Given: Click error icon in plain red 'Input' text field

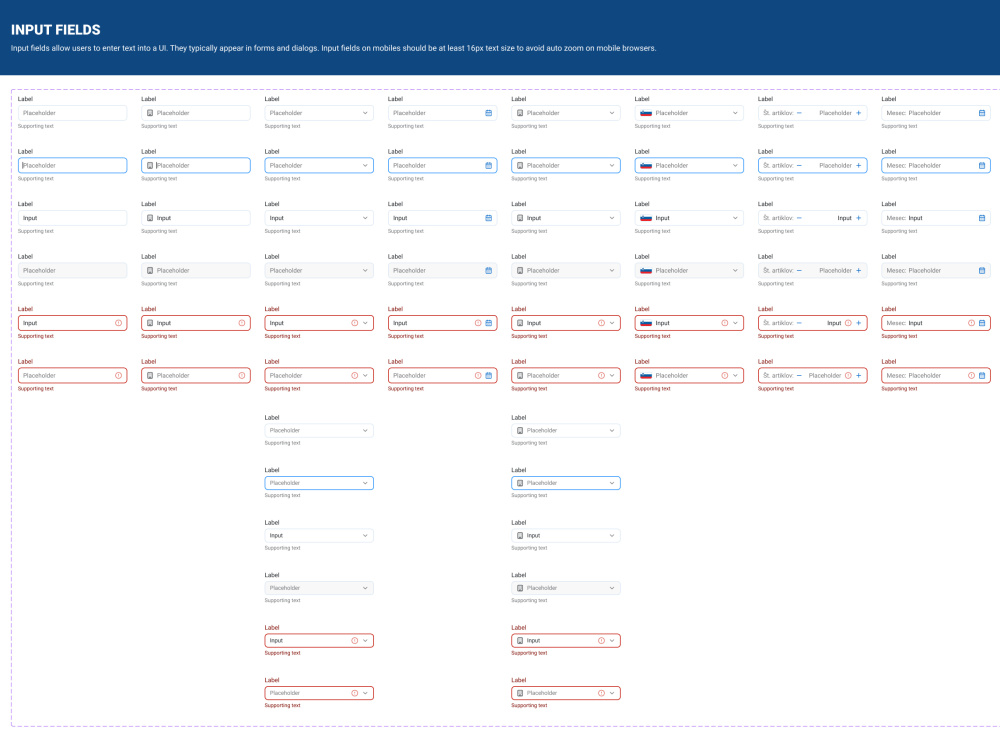Looking at the screenshot, I should tap(118, 323).
